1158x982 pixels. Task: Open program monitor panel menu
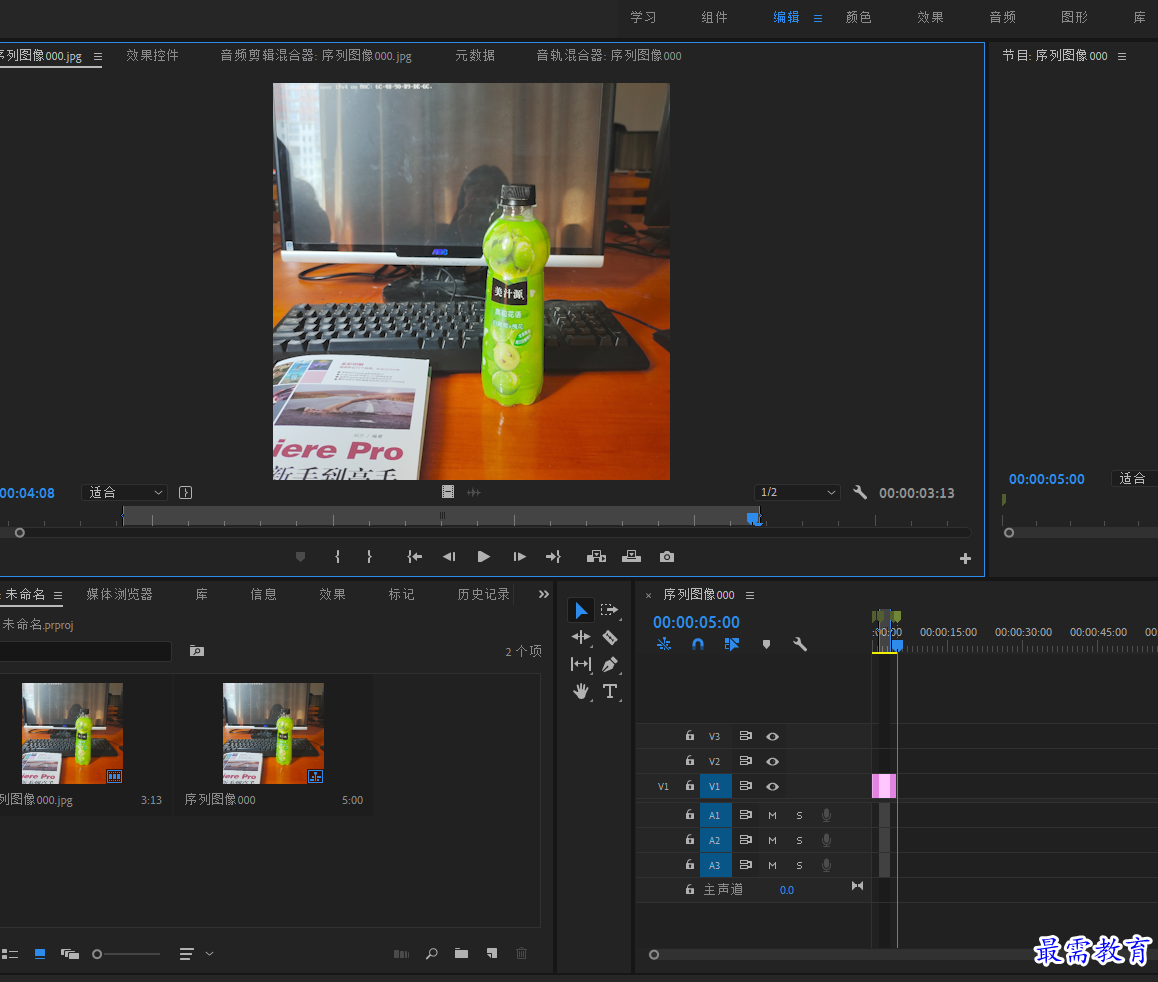click(1122, 56)
